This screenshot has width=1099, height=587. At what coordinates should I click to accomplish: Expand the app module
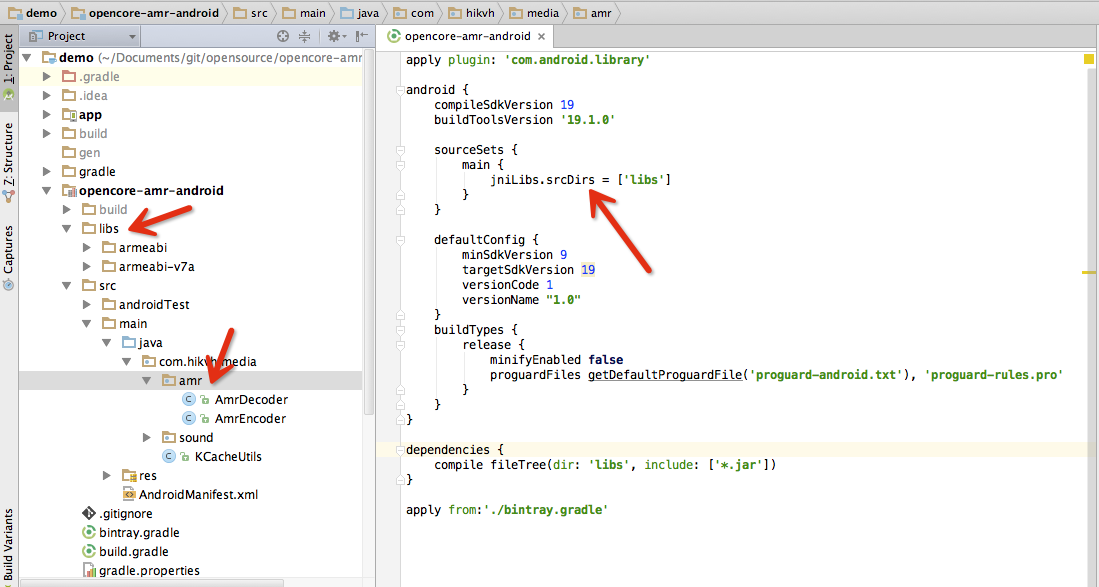tap(47, 114)
